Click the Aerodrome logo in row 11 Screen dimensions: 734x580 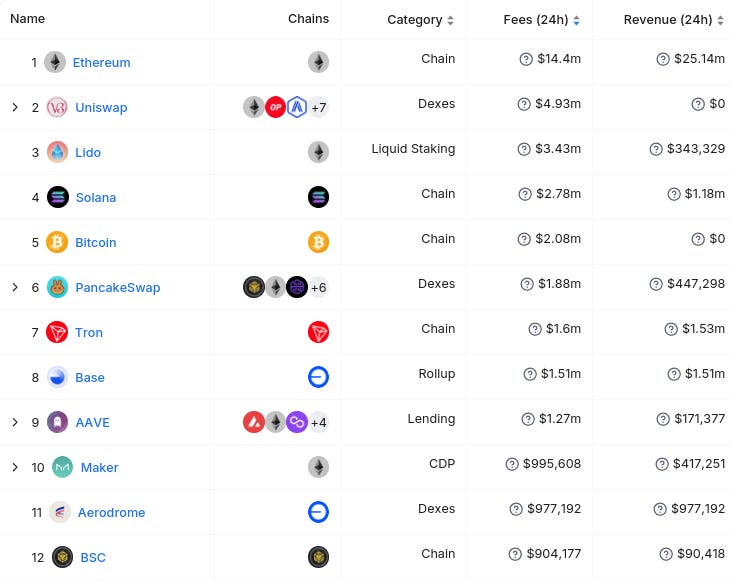60,512
